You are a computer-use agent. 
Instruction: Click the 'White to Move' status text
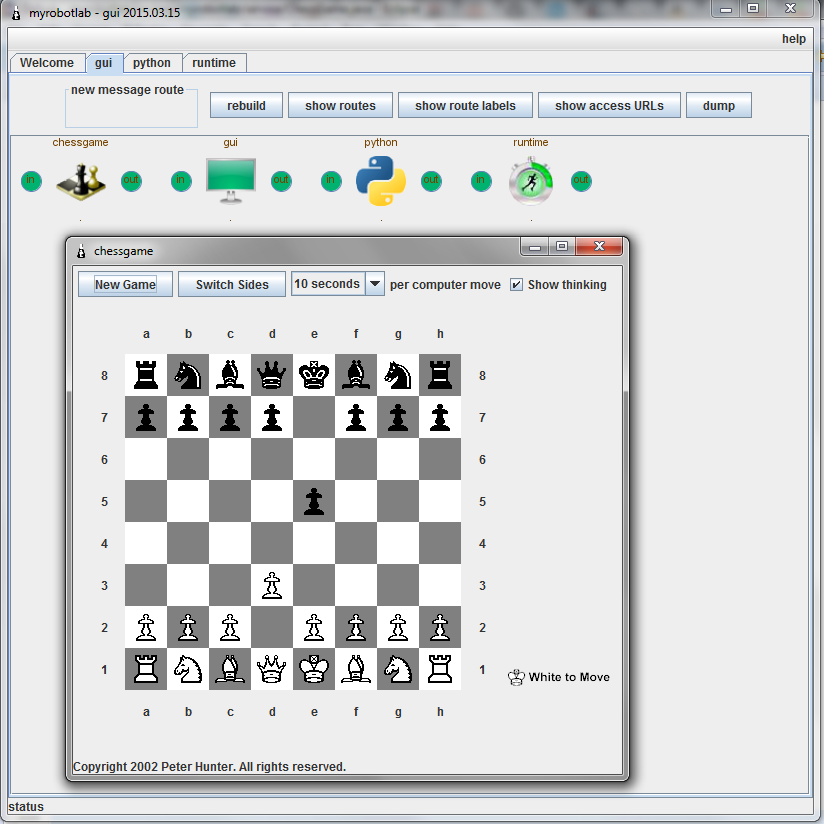(569, 677)
